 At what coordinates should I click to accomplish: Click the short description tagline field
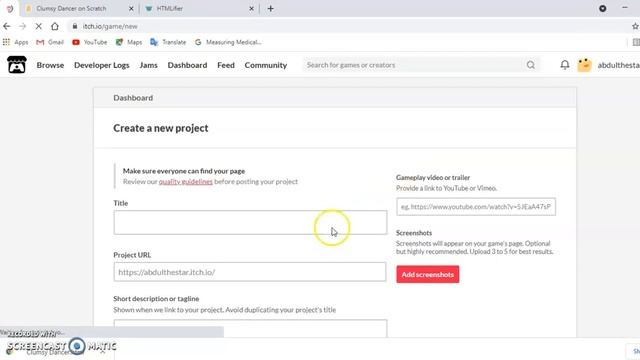point(250,328)
